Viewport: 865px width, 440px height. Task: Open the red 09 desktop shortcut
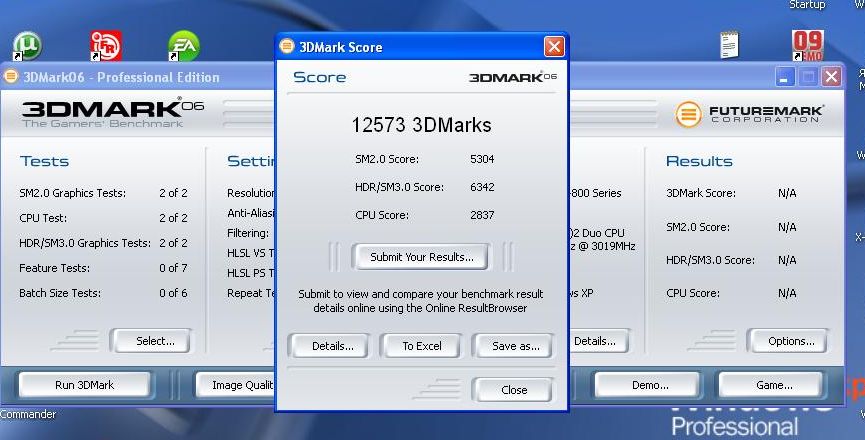click(807, 46)
